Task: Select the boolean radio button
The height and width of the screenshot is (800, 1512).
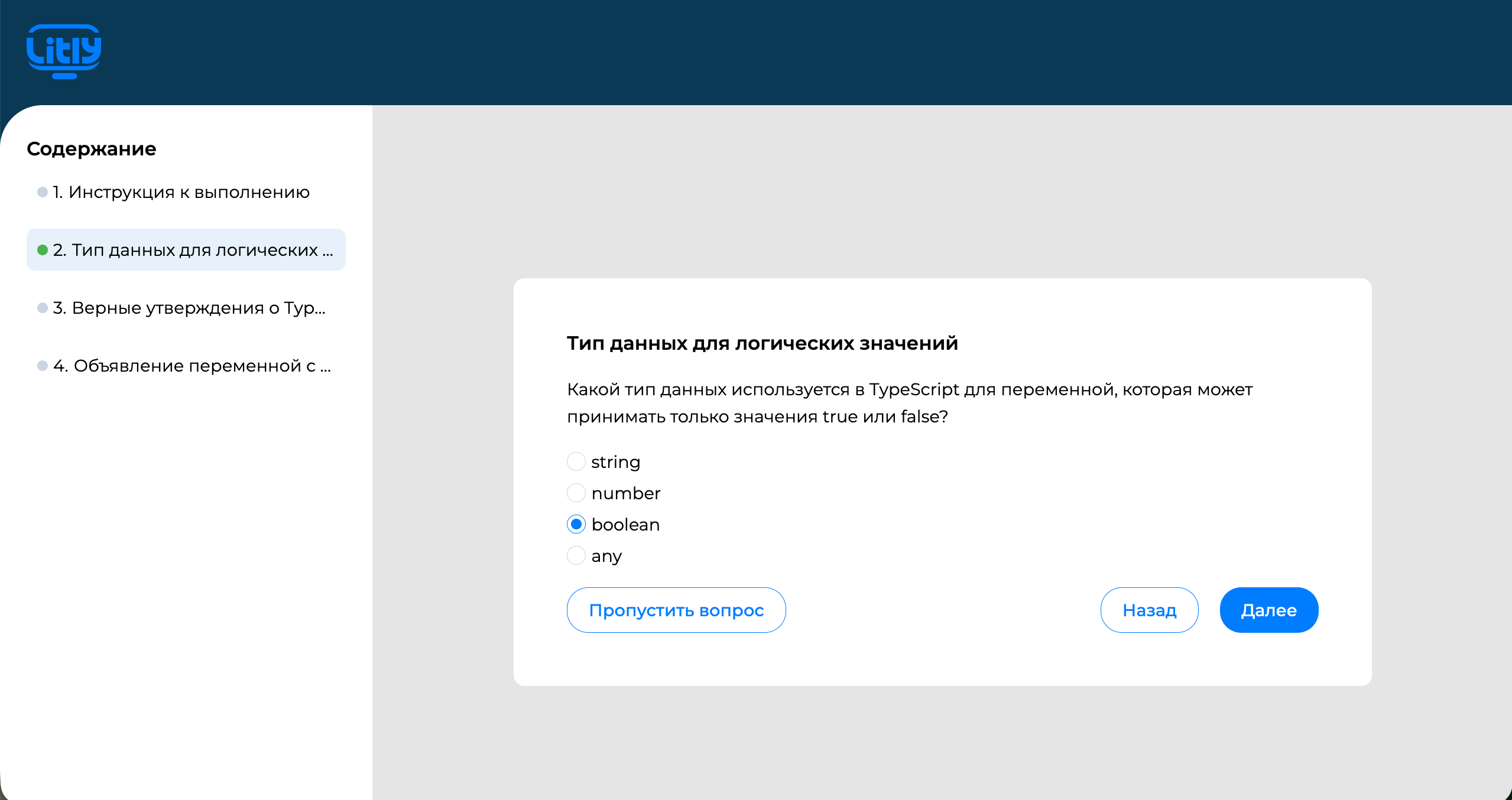Action: 576,524
